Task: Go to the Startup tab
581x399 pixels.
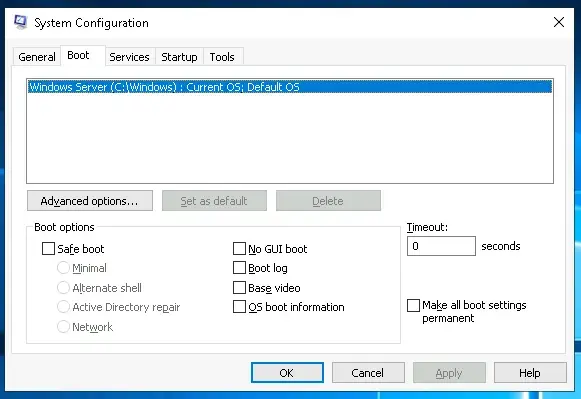Action: [x=179, y=57]
